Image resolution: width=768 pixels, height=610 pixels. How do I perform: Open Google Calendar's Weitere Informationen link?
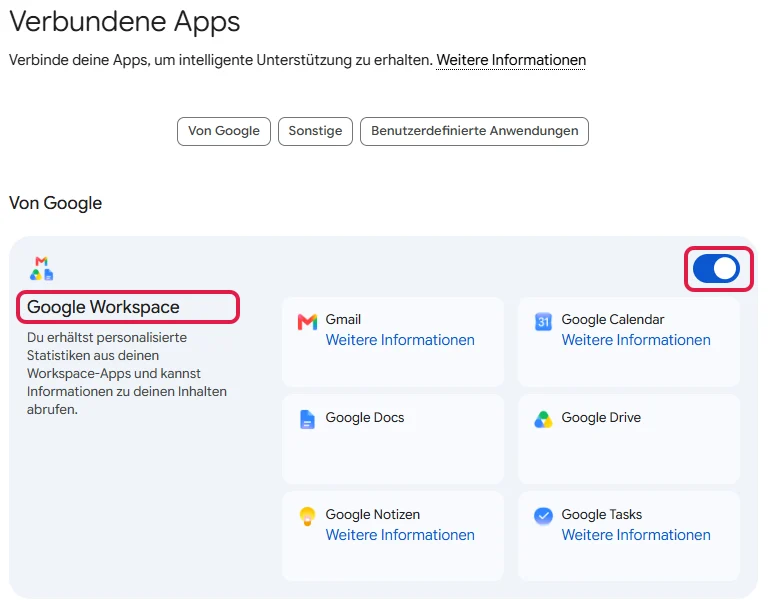point(636,340)
